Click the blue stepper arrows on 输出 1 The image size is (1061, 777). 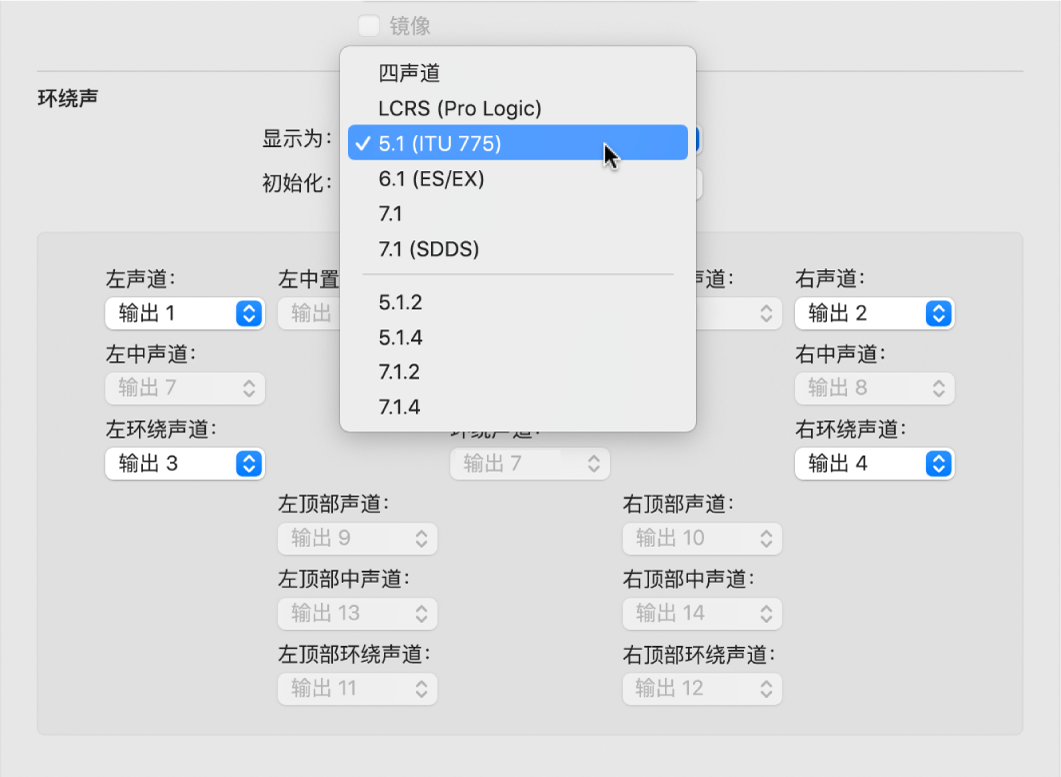point(249,313)
